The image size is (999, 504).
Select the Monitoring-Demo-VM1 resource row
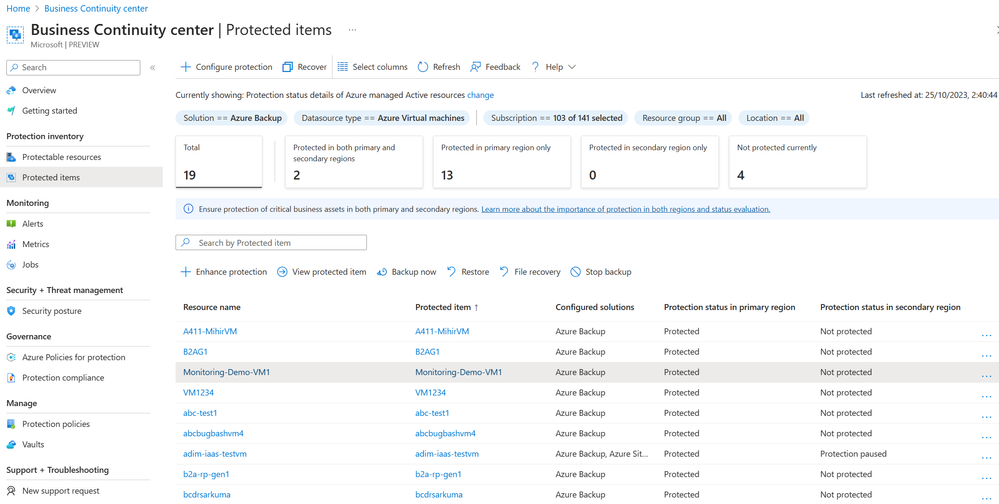587,372
